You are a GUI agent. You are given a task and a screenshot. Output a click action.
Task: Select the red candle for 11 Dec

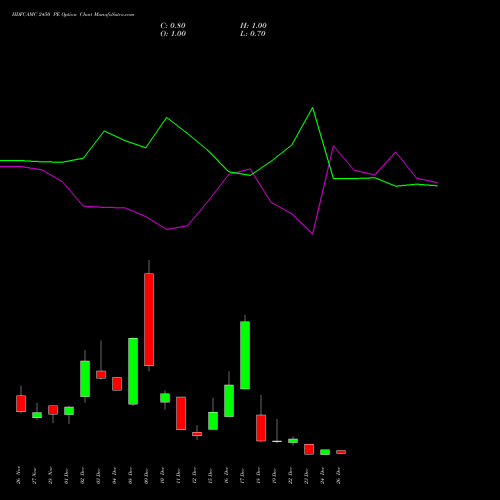[x=181, y=413]
